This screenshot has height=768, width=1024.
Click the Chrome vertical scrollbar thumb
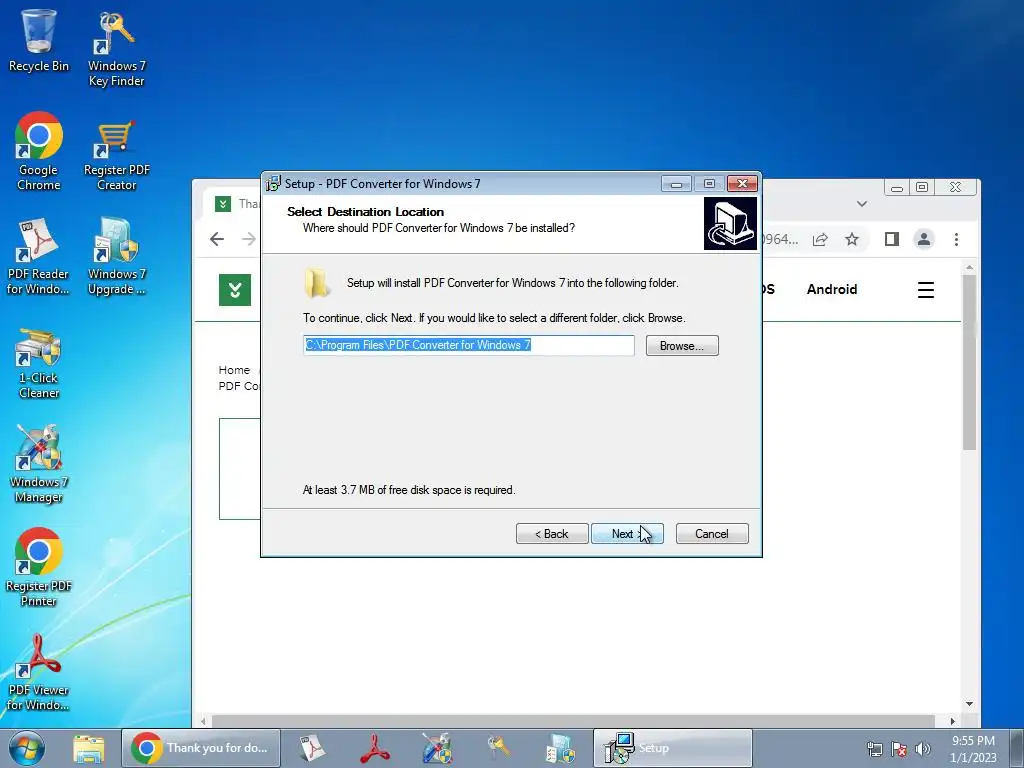tap(969, 362)
